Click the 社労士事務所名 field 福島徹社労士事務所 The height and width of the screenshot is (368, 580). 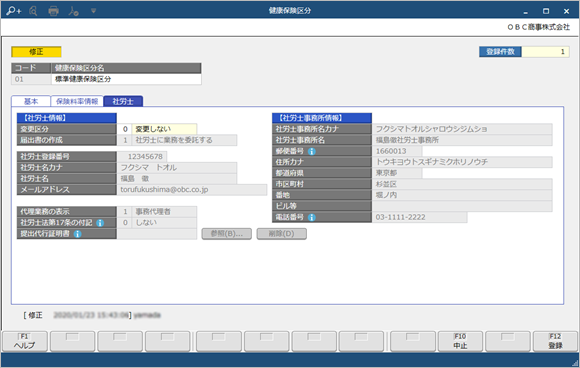tap(462, 140)
